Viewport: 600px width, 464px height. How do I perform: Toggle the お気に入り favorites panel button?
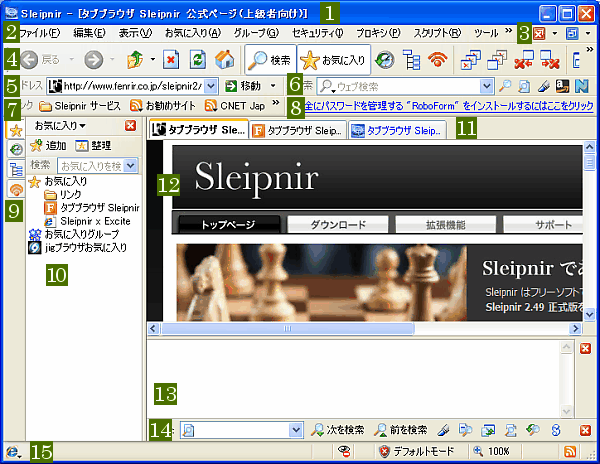click(x=334, y=60)
